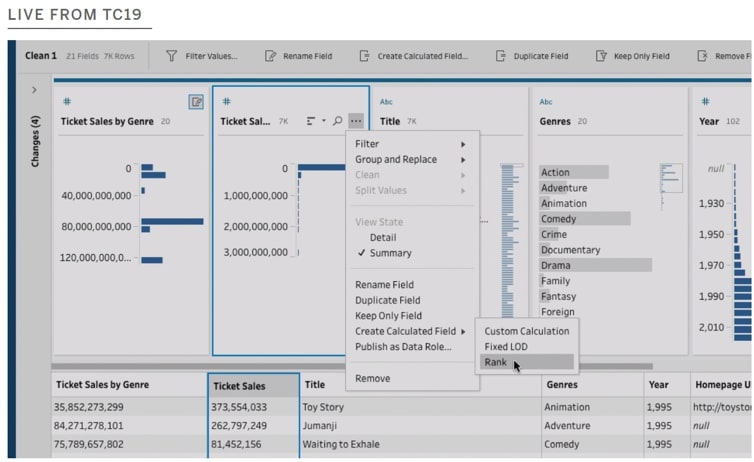Expand the Changes (4) pane chevron
The image size is (754, 462).
[34, 90]
